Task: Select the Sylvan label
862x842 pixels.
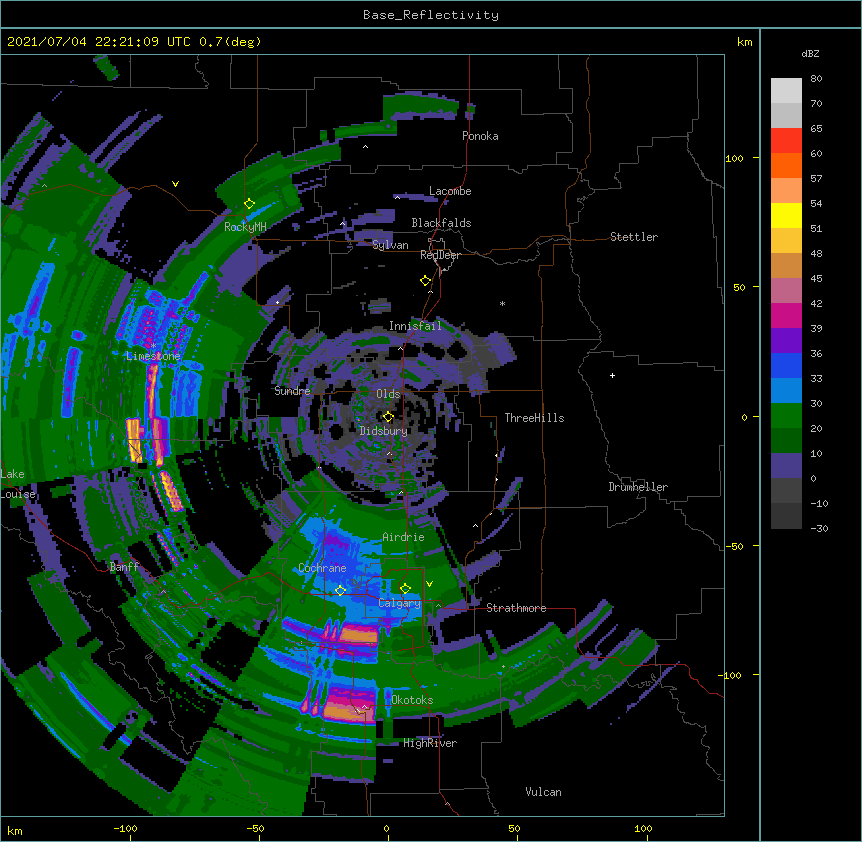Action: tap(390, 245)
